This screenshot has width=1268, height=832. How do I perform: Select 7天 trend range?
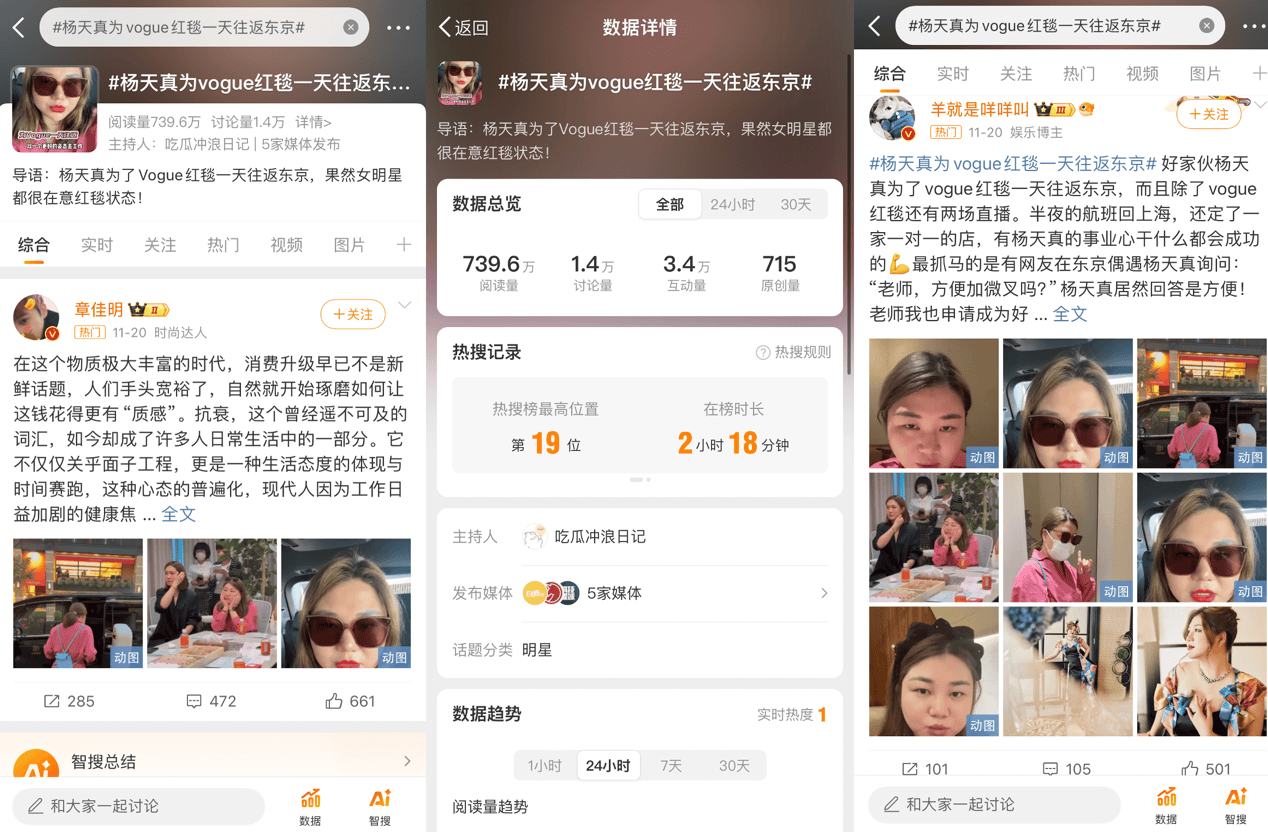point(671,766)
